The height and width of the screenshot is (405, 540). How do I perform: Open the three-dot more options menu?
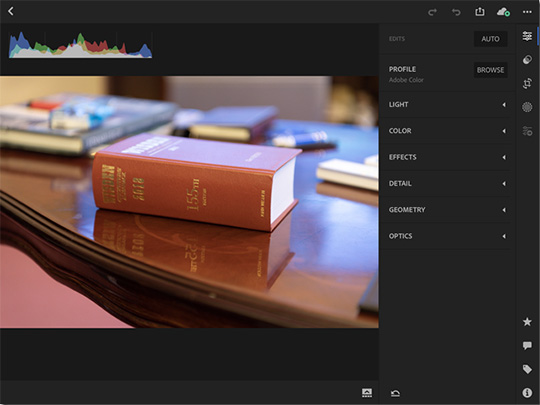point(527,12)
